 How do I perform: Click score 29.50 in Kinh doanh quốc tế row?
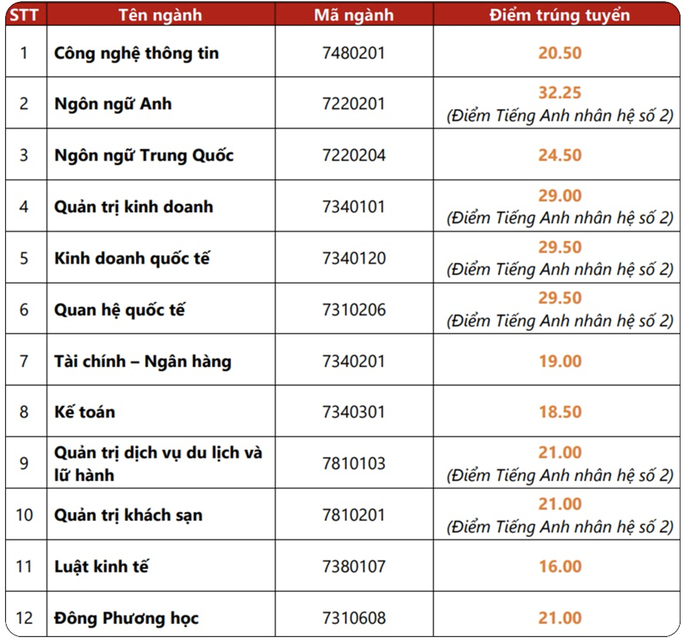560,247
